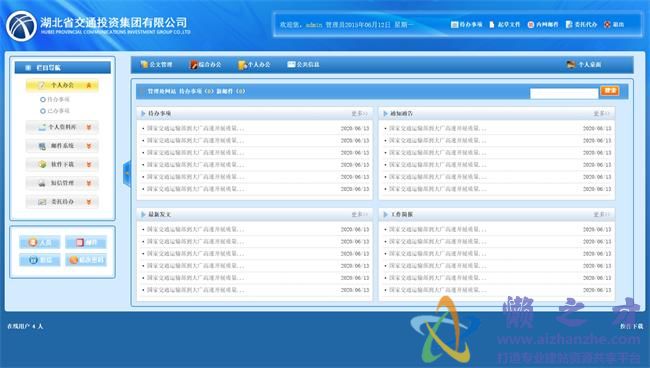The height and width of the screenshot is (368, 650).
Task: Open the 公共信息 menu
Action: pos(303,64)
